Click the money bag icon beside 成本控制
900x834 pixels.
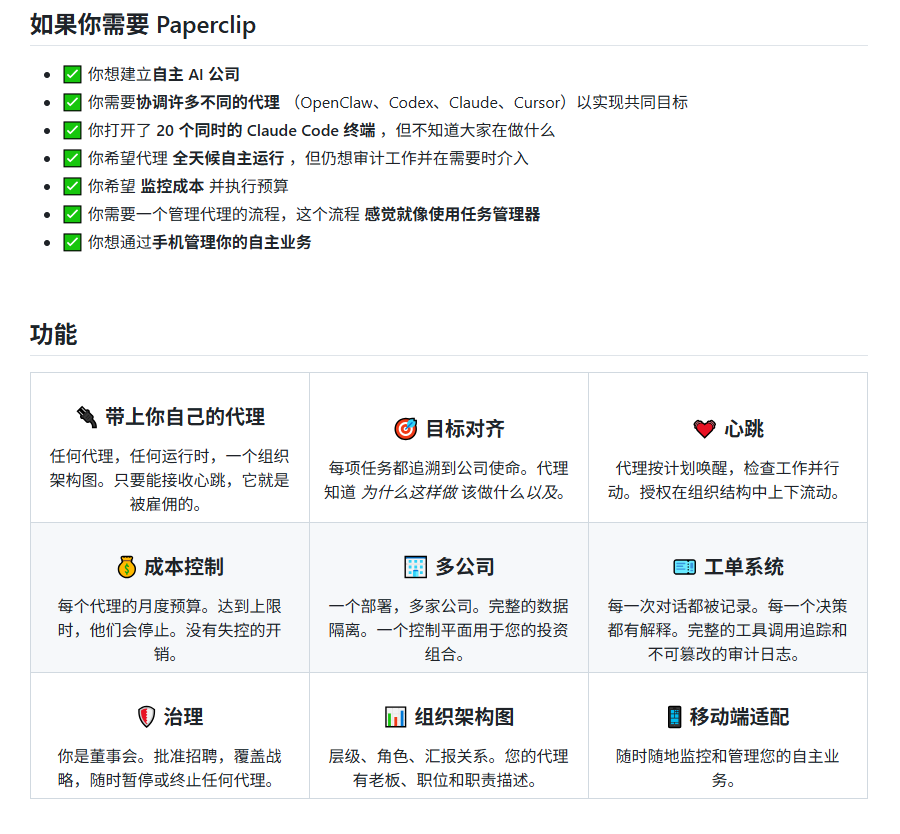pos(126,567)
